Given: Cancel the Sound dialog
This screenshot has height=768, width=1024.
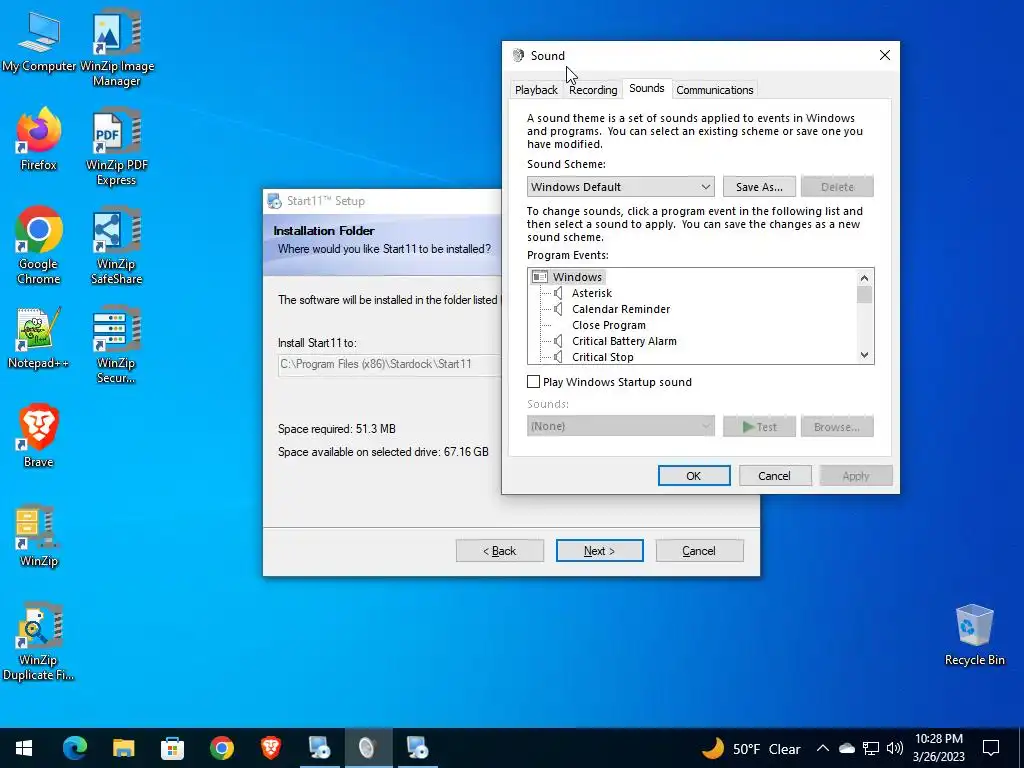Looking at the screenshot, I should pos(775,476).
